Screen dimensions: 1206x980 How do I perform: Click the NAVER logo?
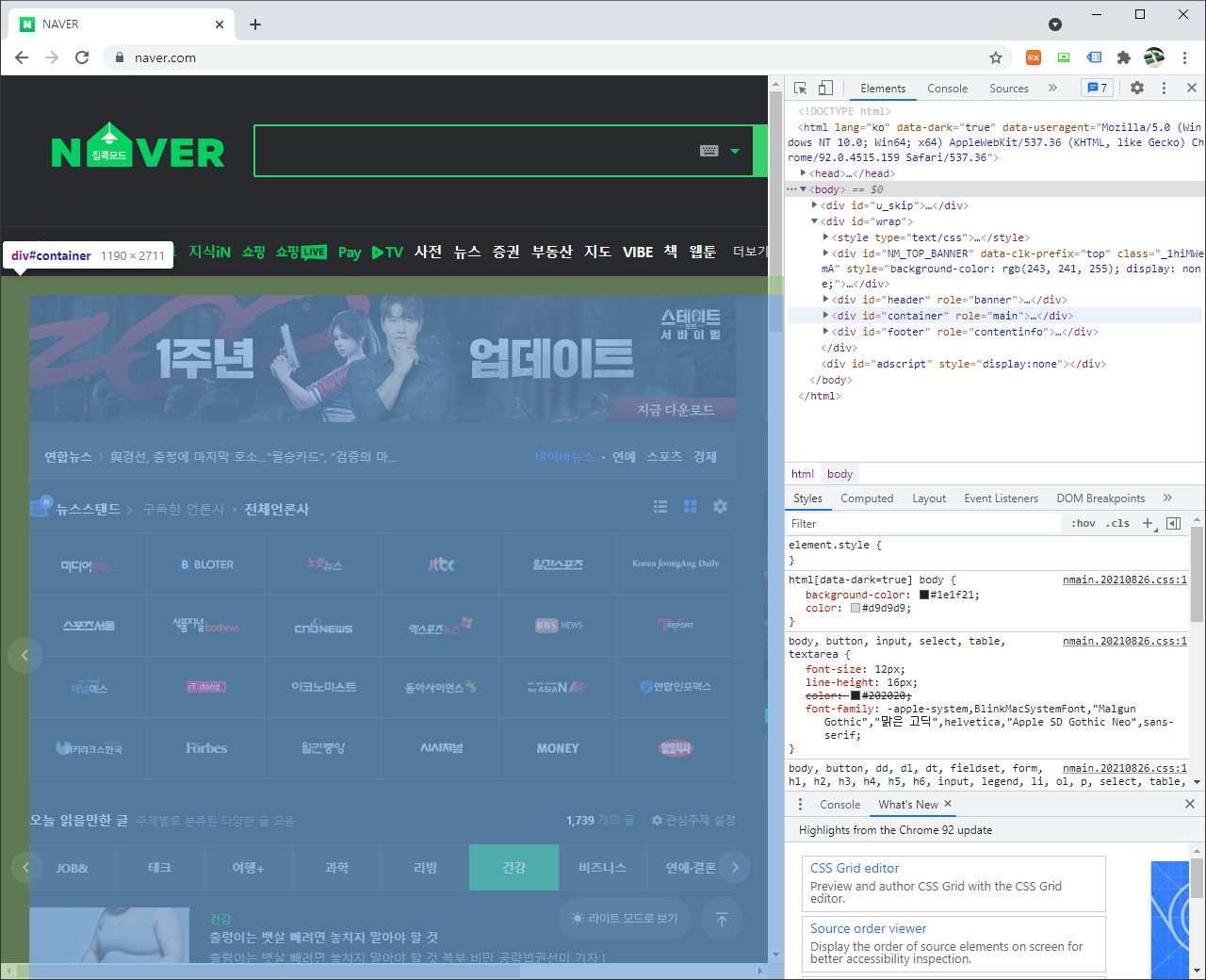[138, 147]
